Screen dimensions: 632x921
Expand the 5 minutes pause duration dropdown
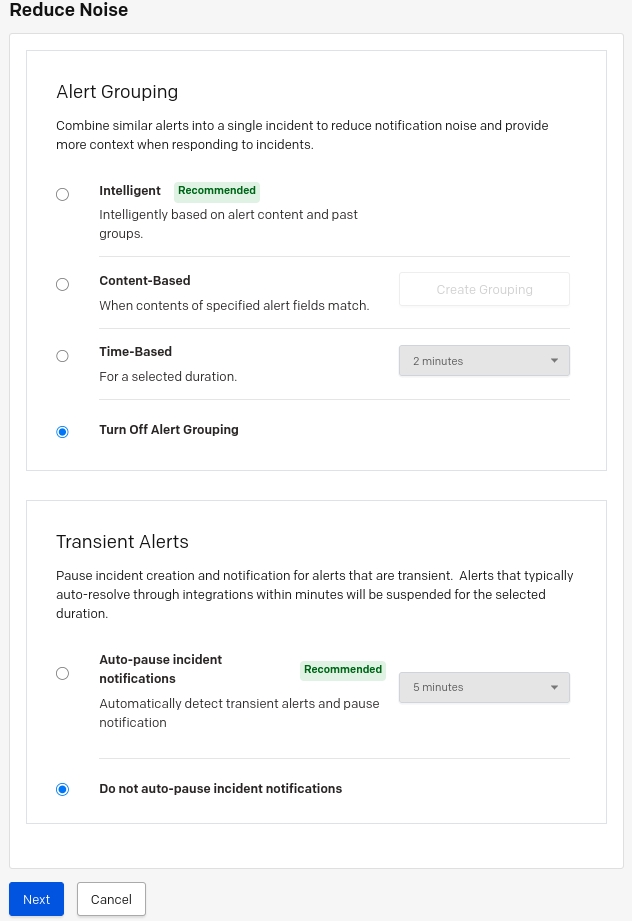click(484, 687)
